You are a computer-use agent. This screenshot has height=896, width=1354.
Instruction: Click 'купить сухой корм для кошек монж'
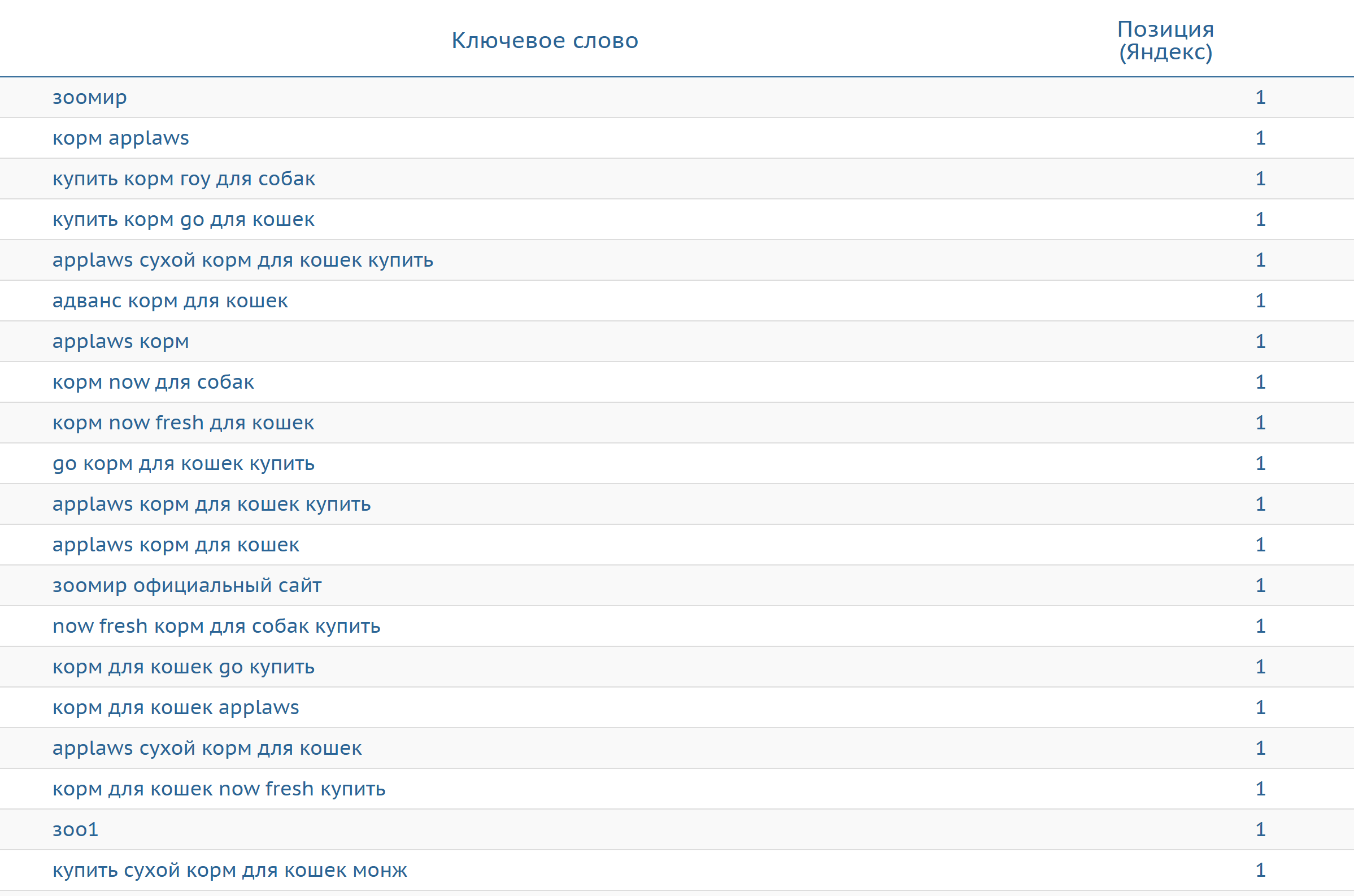[230, 870]
